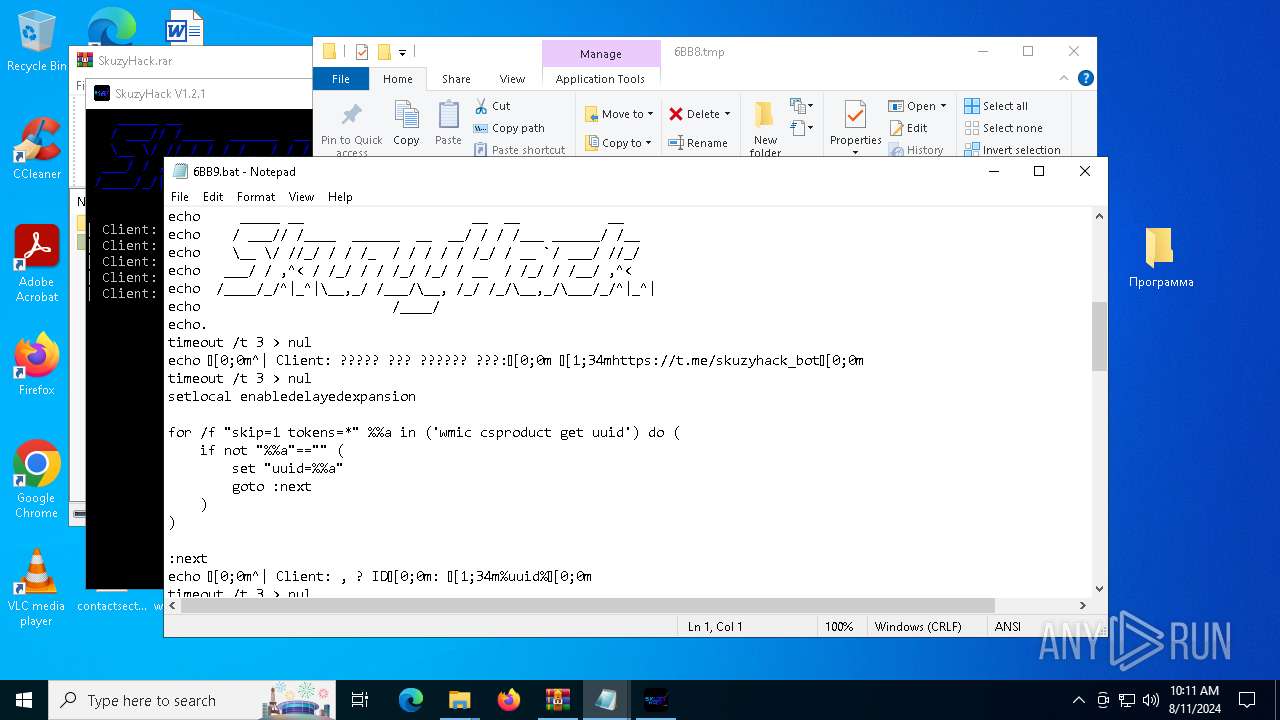Open the Open button dropdown arrow
This screenshot has height=720, width=1280.
point(943,106)
